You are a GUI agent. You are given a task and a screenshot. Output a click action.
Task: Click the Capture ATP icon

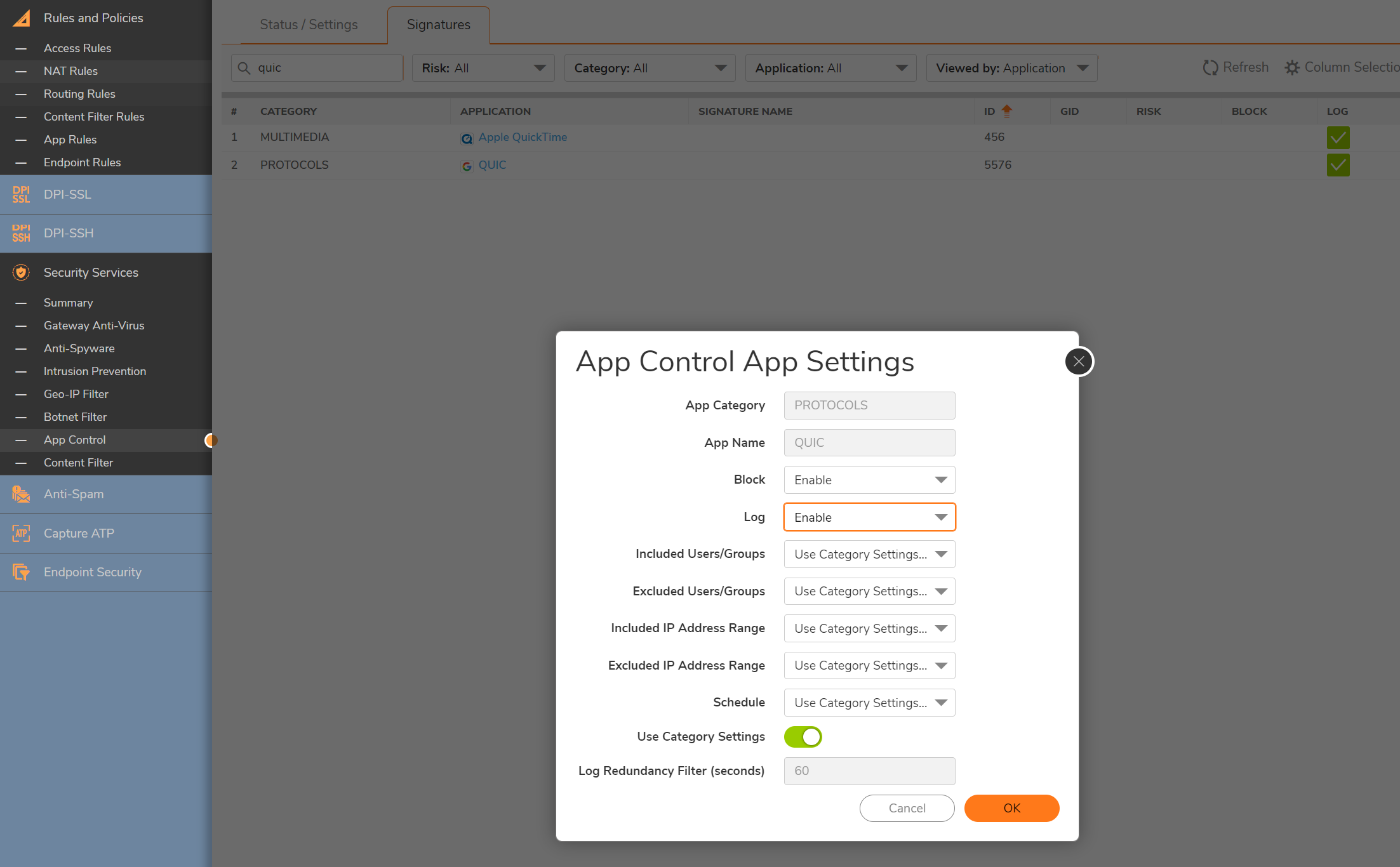point(21,533)
